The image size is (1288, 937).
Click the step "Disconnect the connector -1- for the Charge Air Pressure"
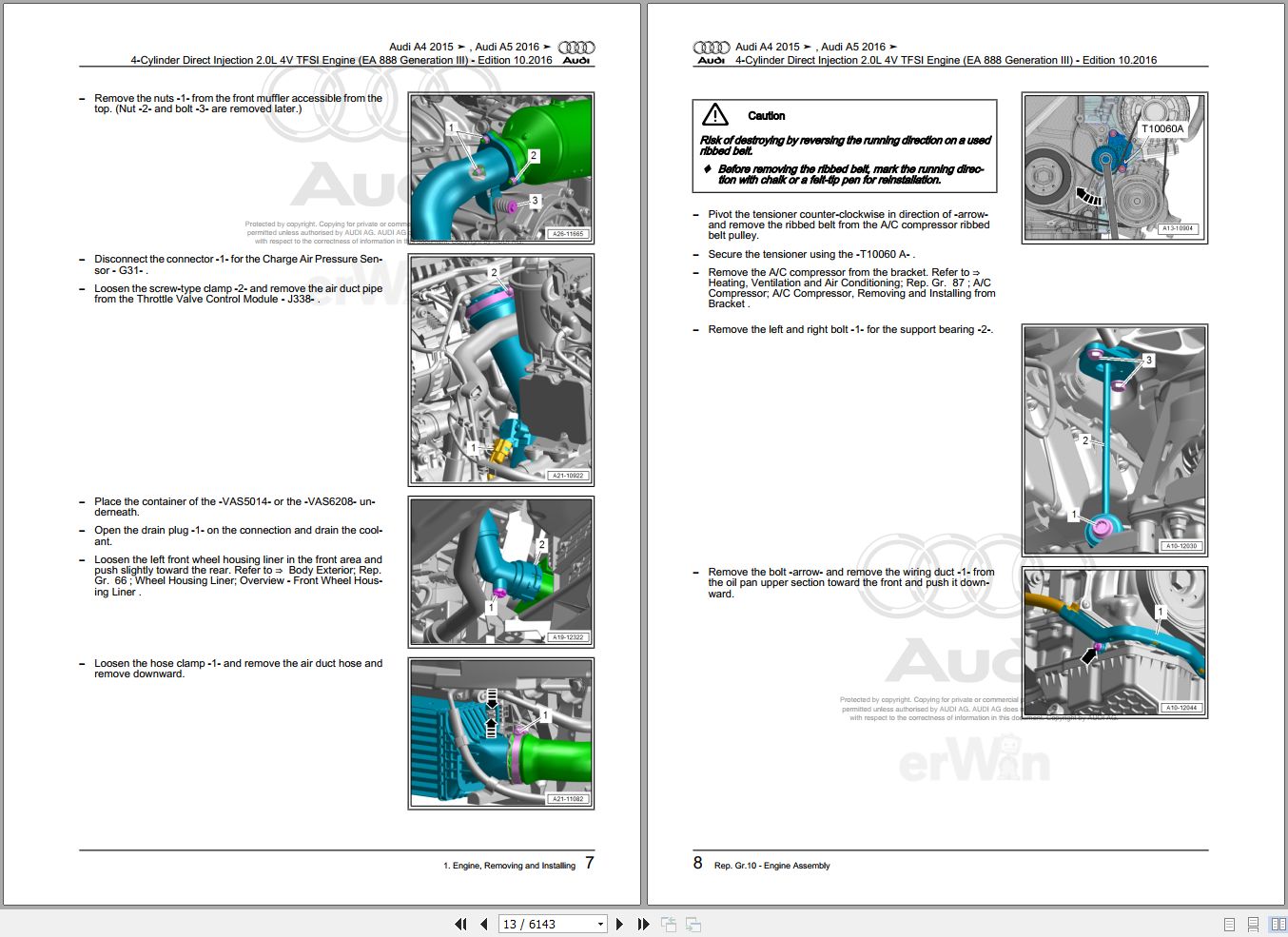coord(238,264)
